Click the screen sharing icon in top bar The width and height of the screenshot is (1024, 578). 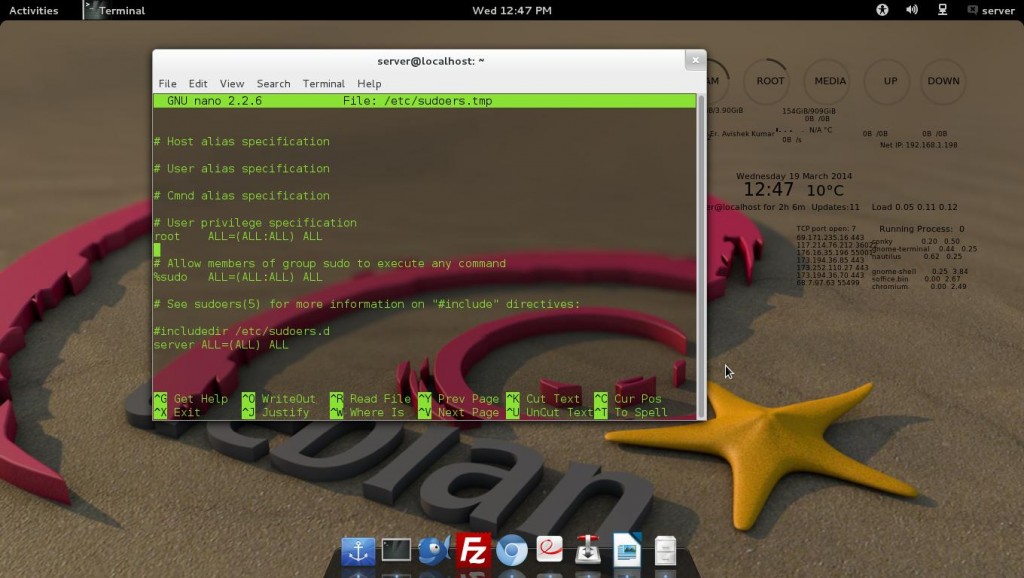click(941, 10)
